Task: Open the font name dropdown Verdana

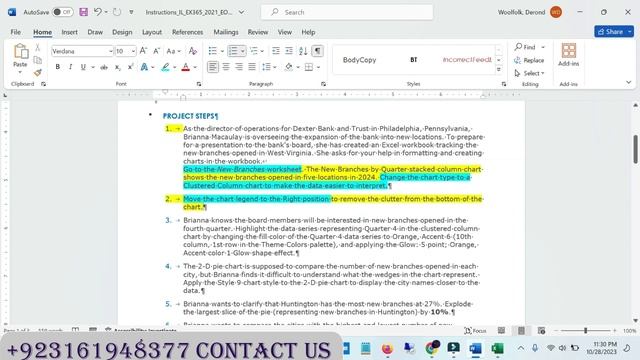Action: click(x=111, y=51)
